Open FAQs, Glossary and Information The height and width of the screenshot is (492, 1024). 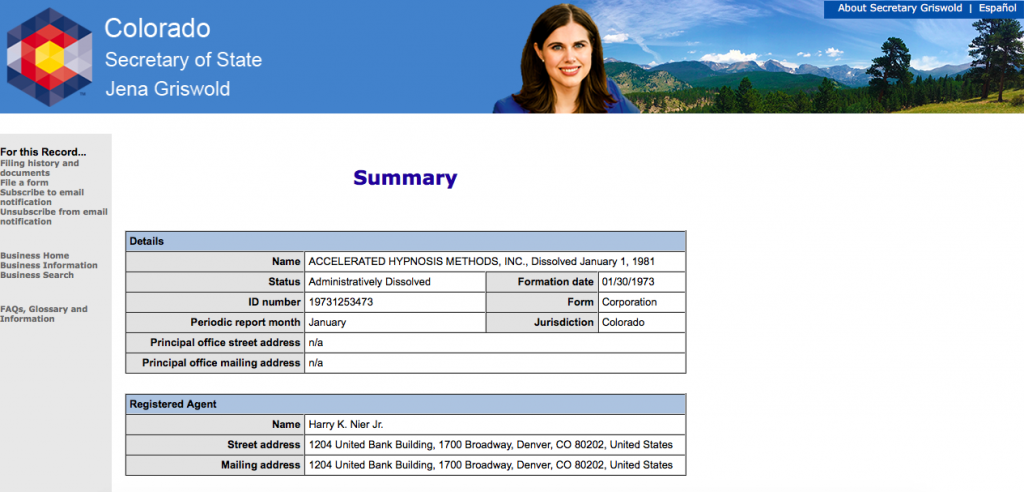[x=43, y=314]
